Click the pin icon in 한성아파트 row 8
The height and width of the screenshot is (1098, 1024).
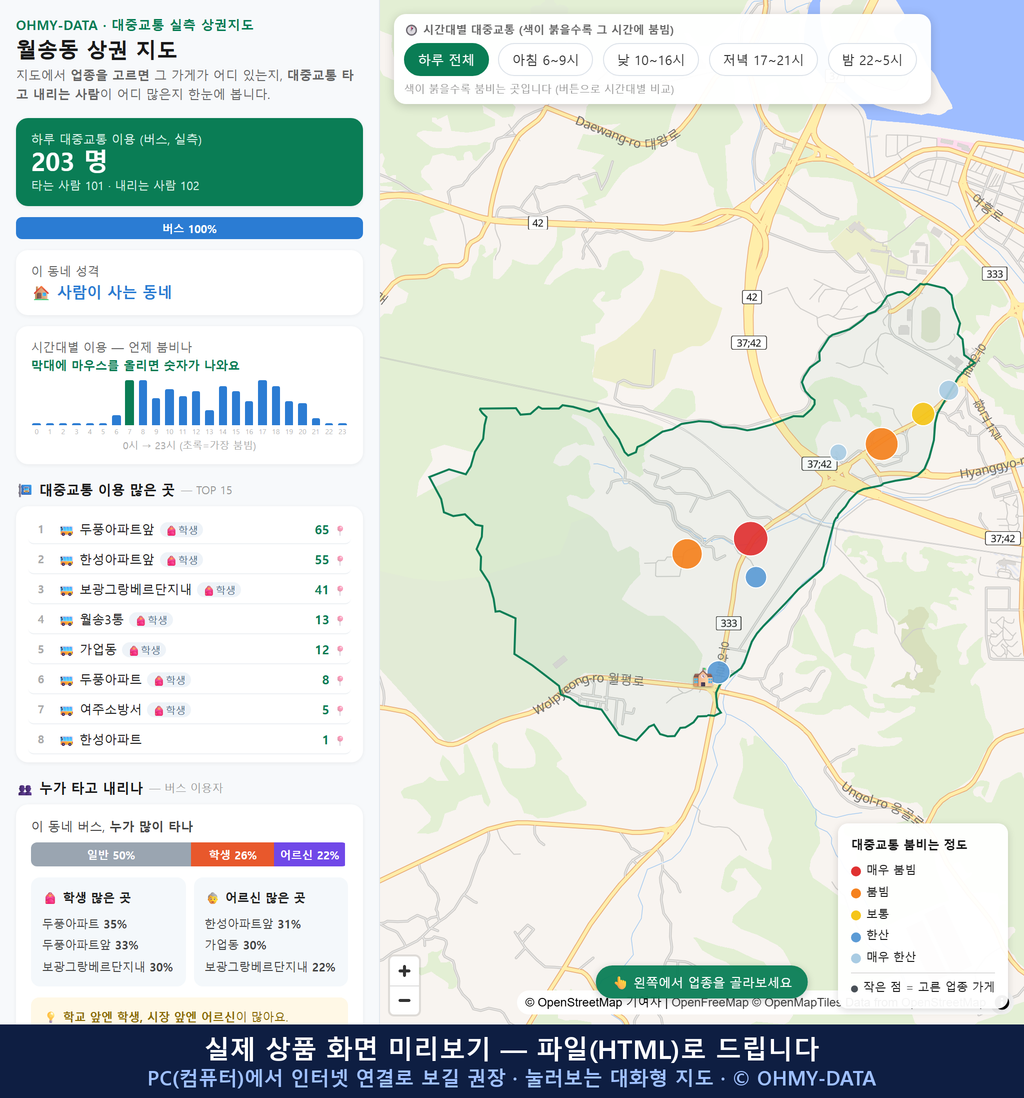coord(340,740)
